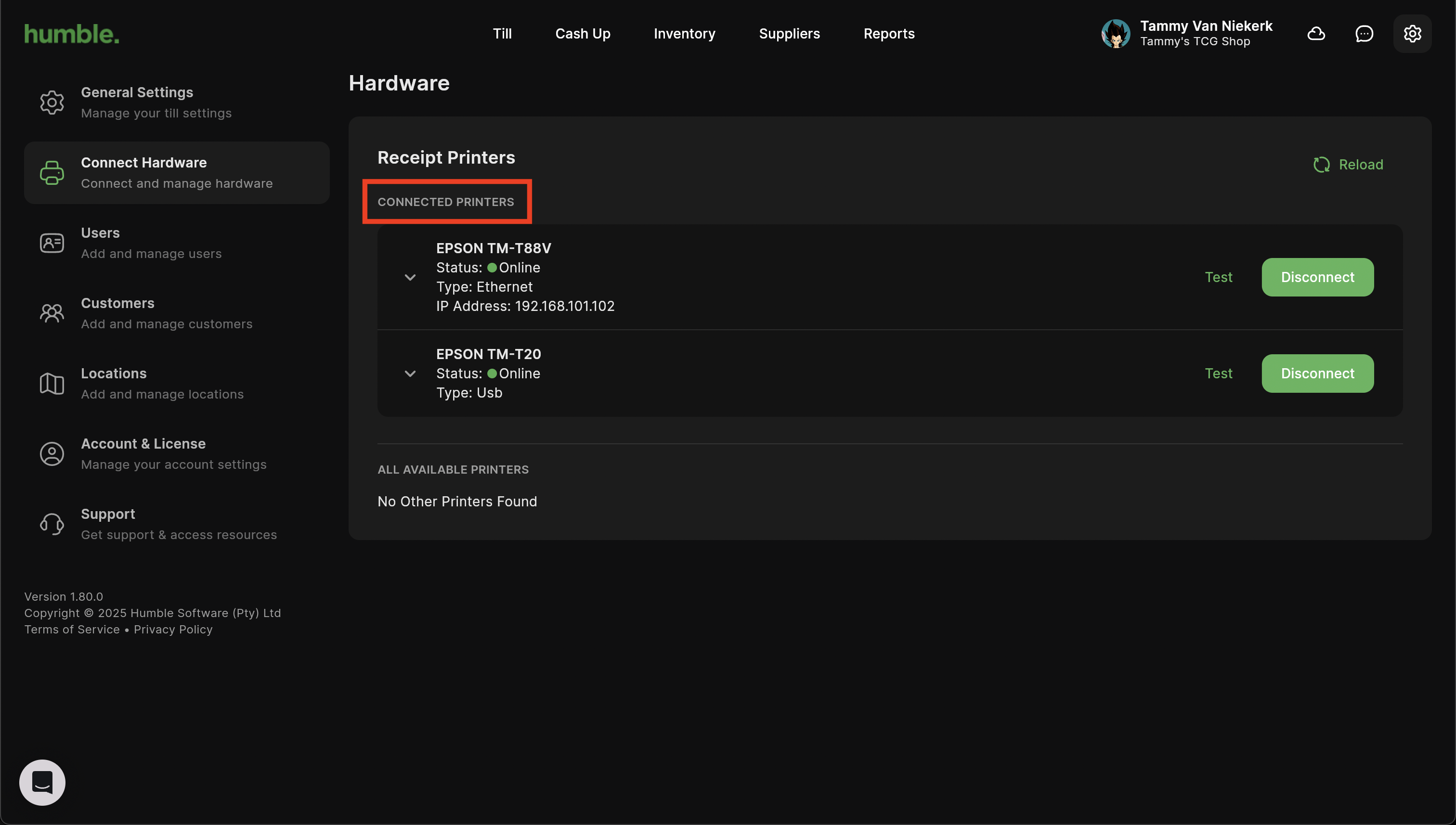Viewport: 1456px width, 825px height.
Task: Open the Inventory menu
Action: pyautogui.click(x=684, y=34)
